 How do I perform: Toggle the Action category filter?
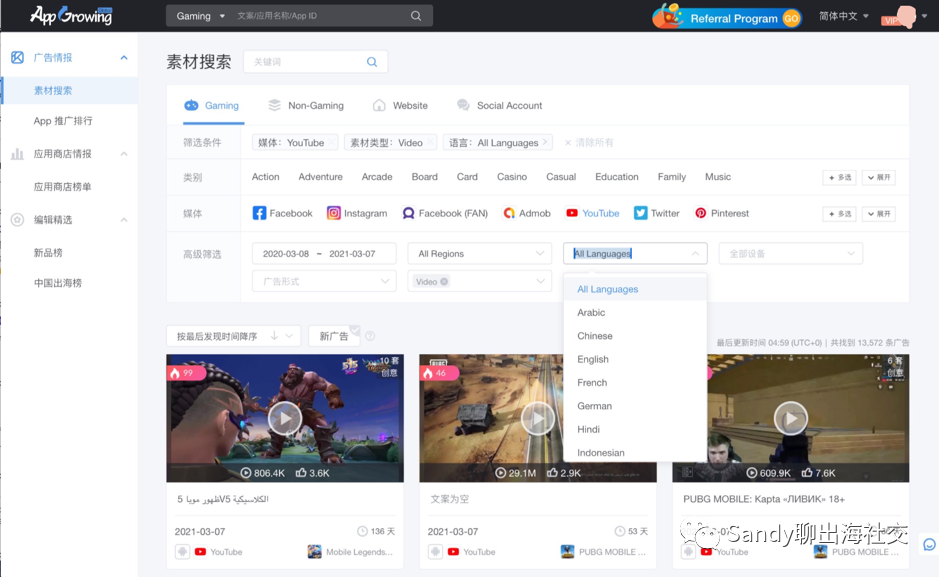265,176
